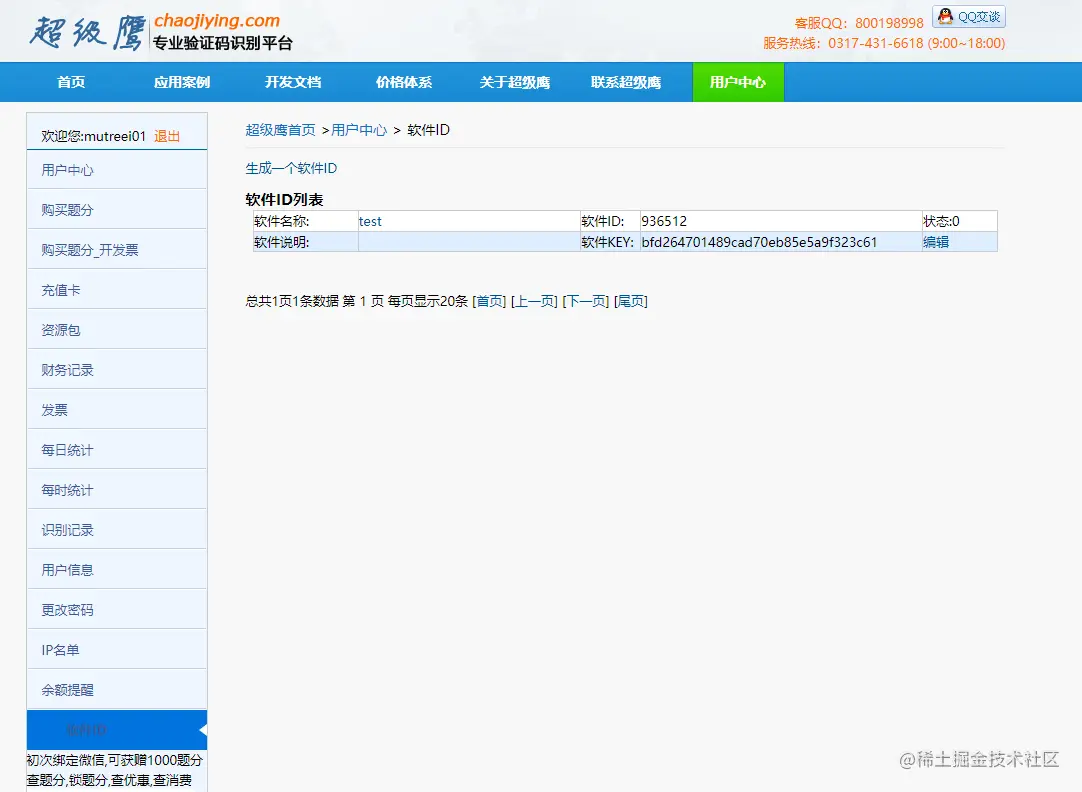Screen dimensions: 1082x792
Task: Open the 应用案例 navigation tab
Action: (182, 82)
